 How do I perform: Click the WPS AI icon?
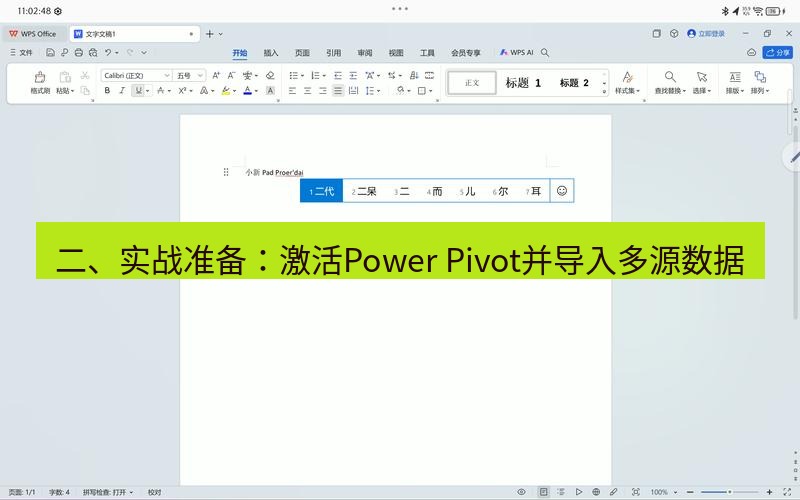(516, 52)
